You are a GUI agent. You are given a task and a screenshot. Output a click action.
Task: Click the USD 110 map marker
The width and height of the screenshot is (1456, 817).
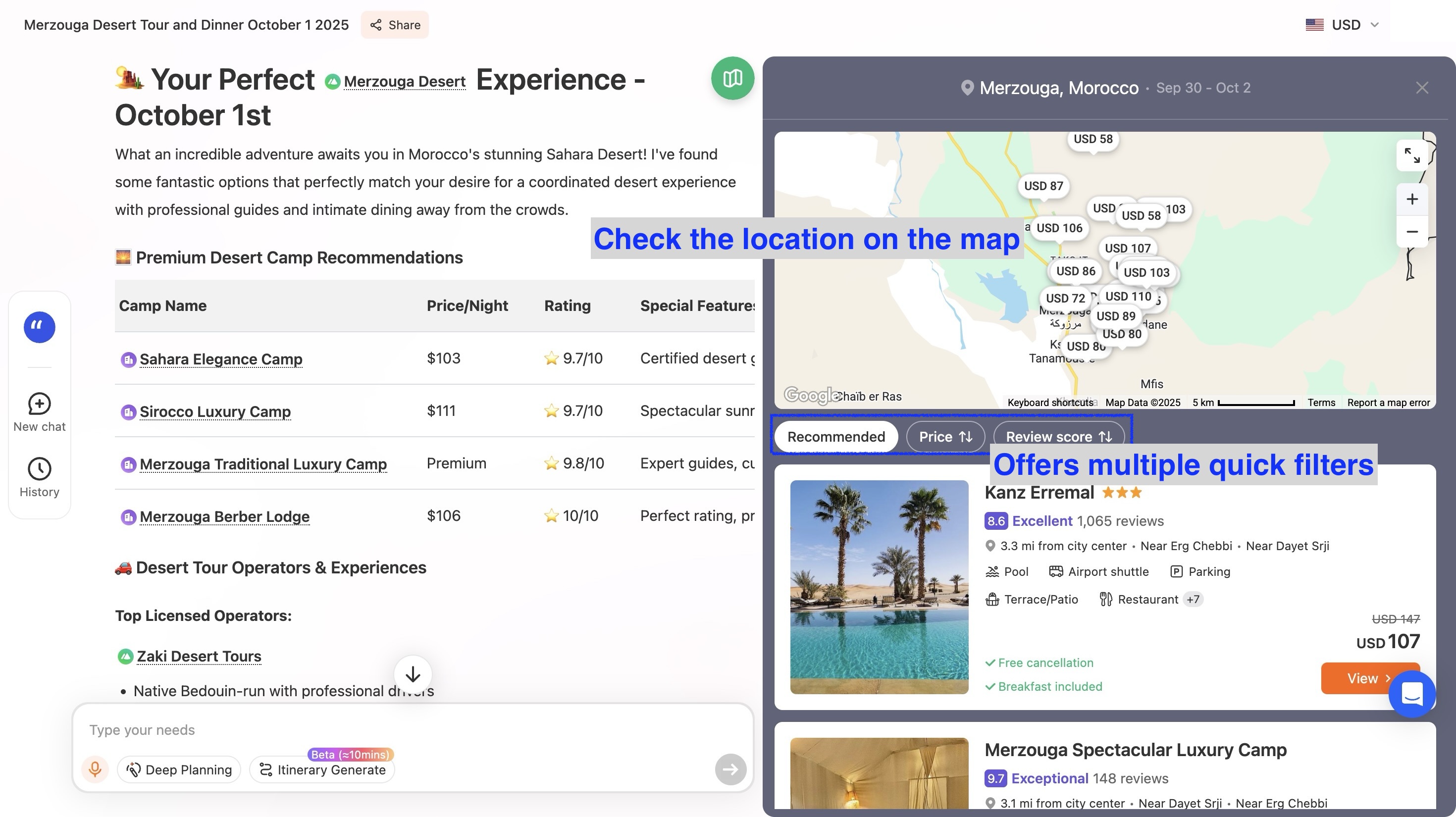pyautogui.click(x=1128, y=297)
